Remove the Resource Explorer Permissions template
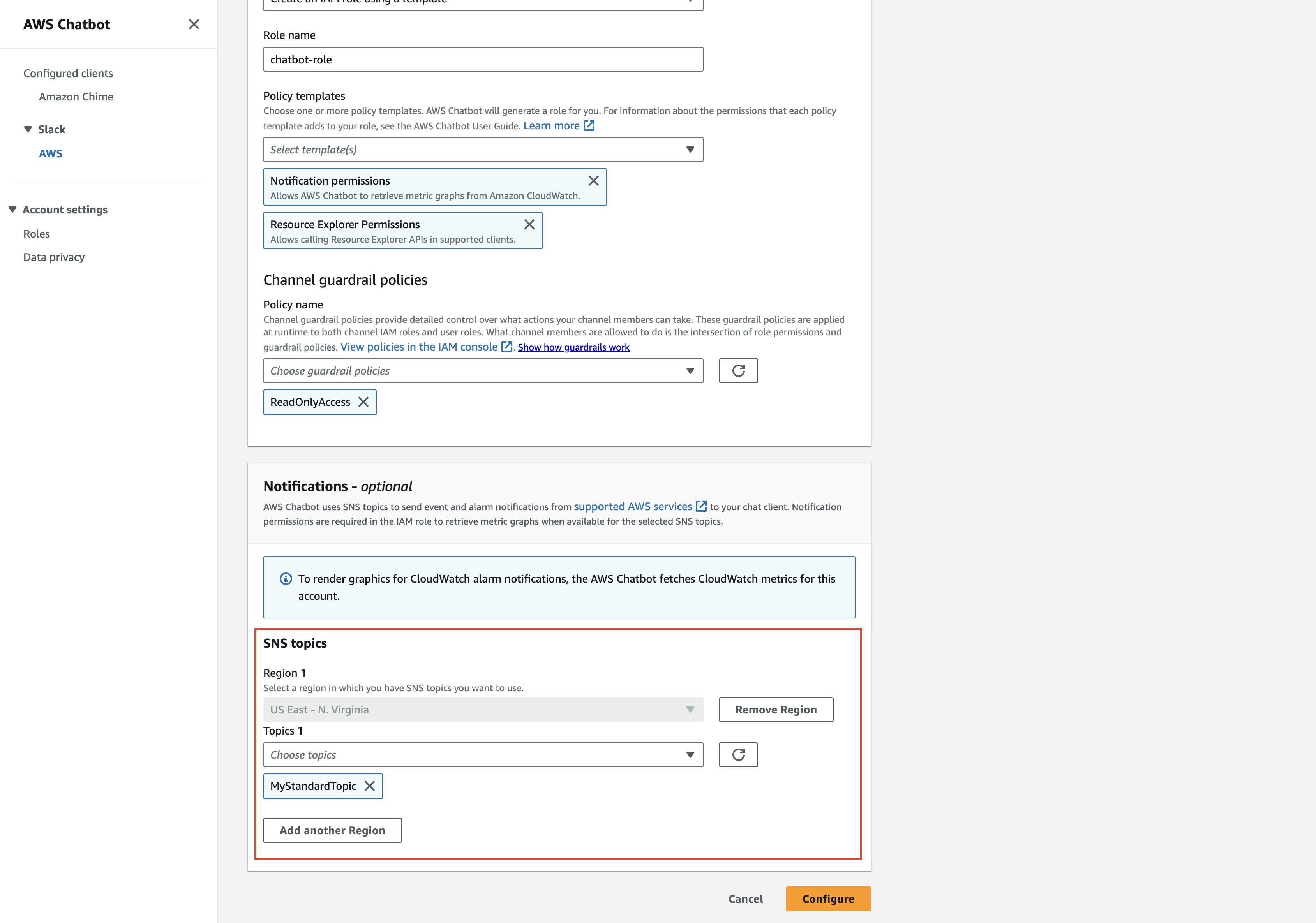The height and width of the screenshot is (923, 1316). [529, 225]
